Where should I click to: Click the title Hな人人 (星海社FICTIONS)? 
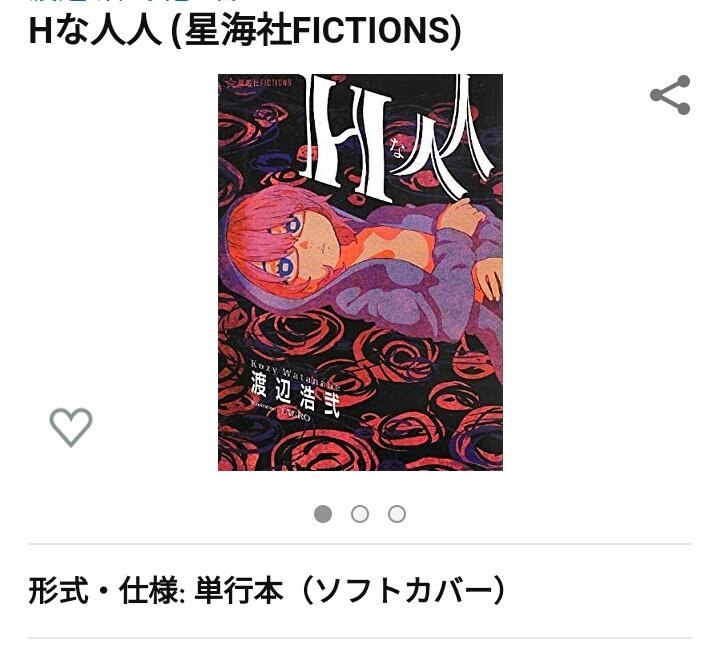tap(245, 31)
